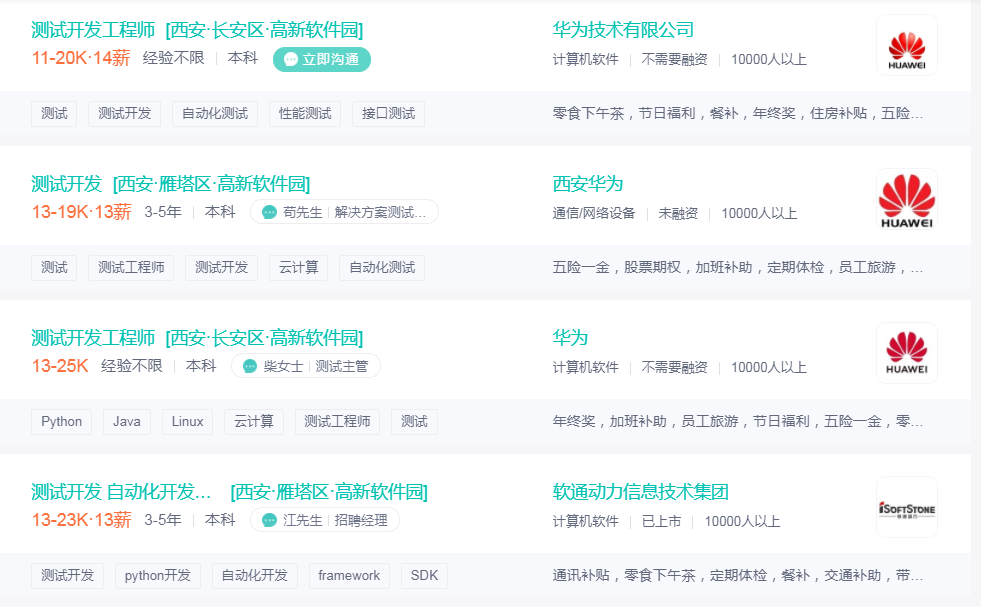The height and width of the screenshot is (607, 981).
Task: Click 测试开发 tag beside python开发
Action: coord(68,576)
